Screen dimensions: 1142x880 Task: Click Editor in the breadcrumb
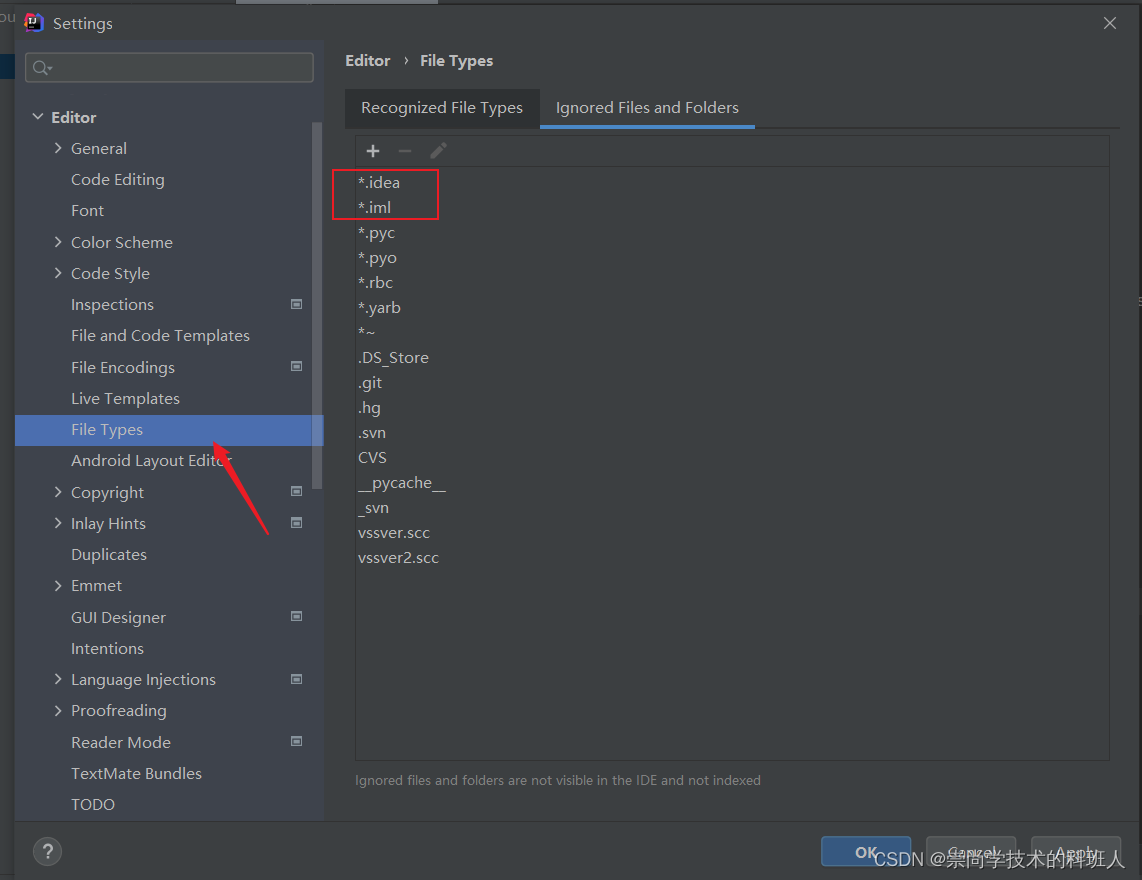367,60
